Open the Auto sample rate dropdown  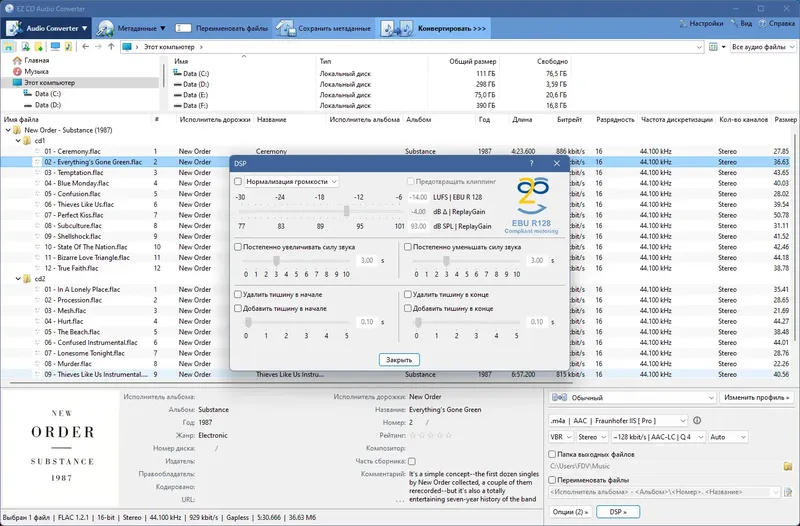click(728, 437)
